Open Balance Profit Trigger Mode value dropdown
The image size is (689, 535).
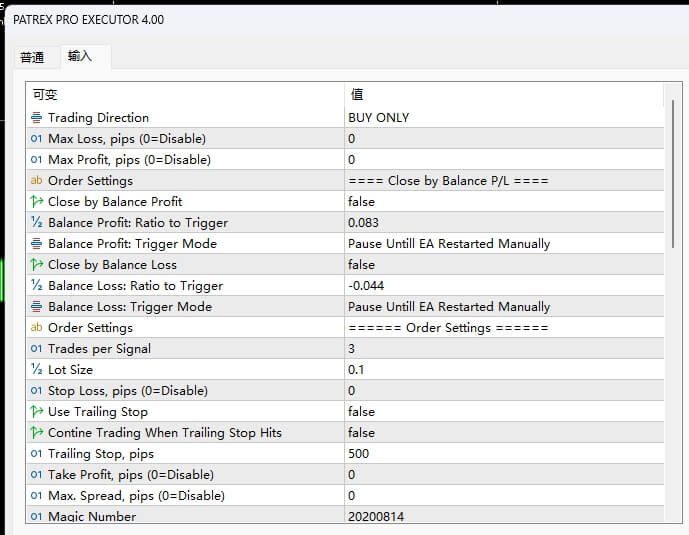(x=504, y=244)
